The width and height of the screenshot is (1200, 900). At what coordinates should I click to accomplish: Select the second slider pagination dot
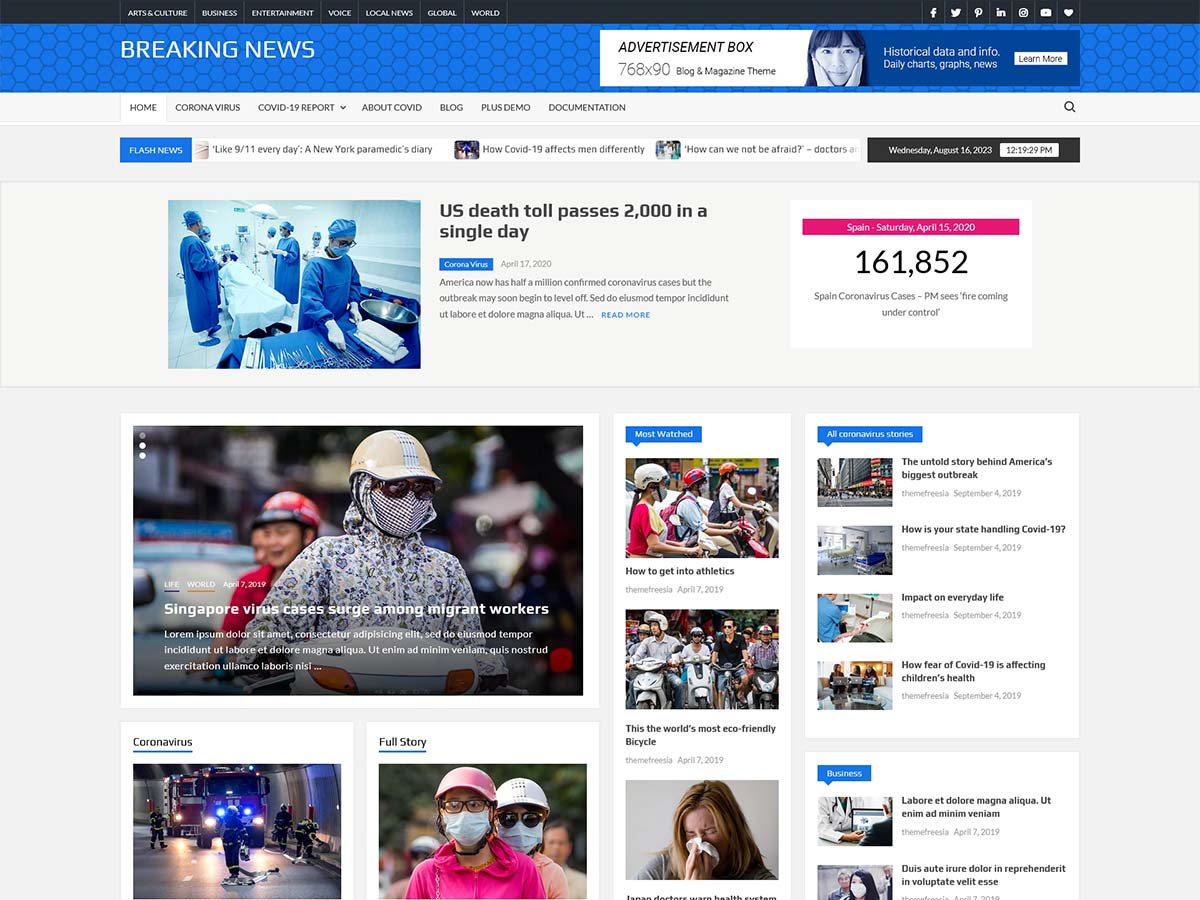pos(142,446)
